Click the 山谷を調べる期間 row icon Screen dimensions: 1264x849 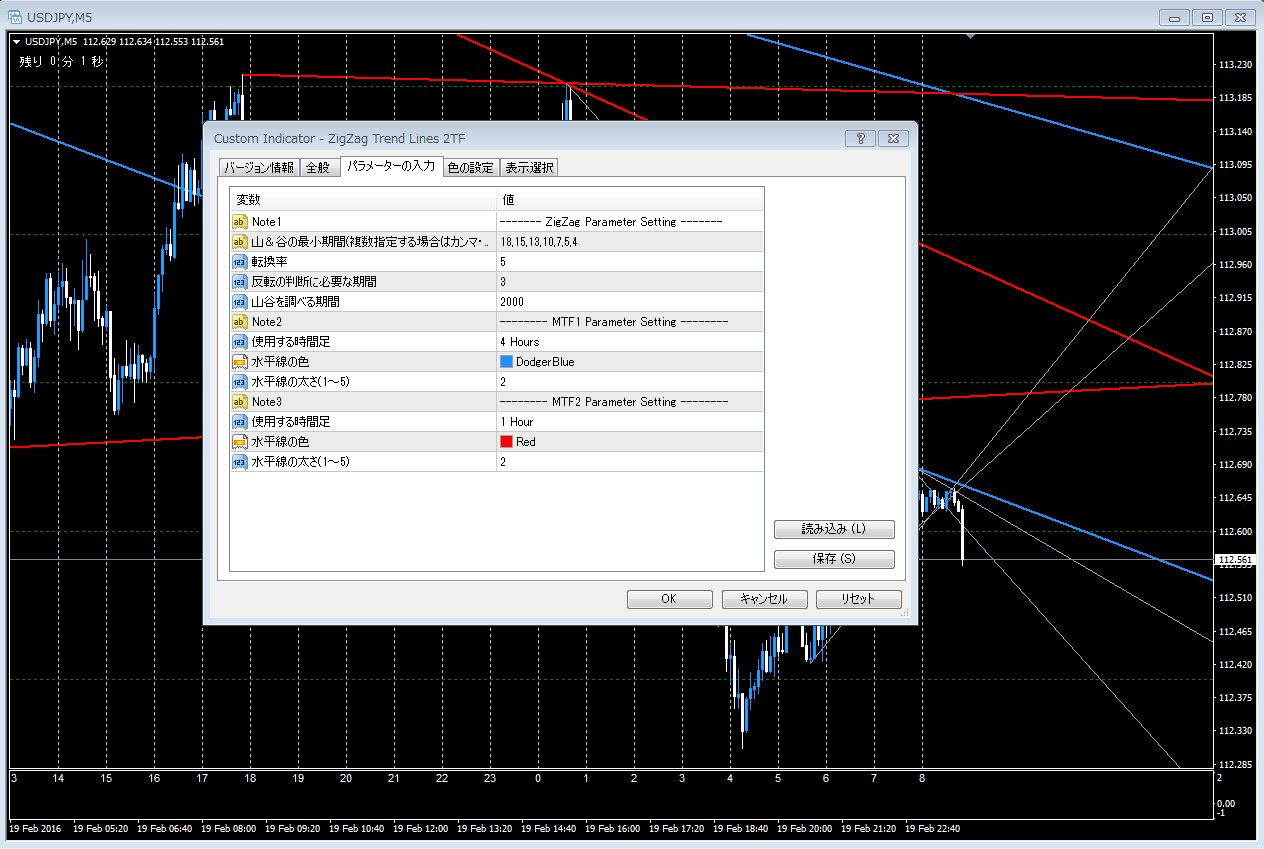pyautogui.click(x=239, y=301)
